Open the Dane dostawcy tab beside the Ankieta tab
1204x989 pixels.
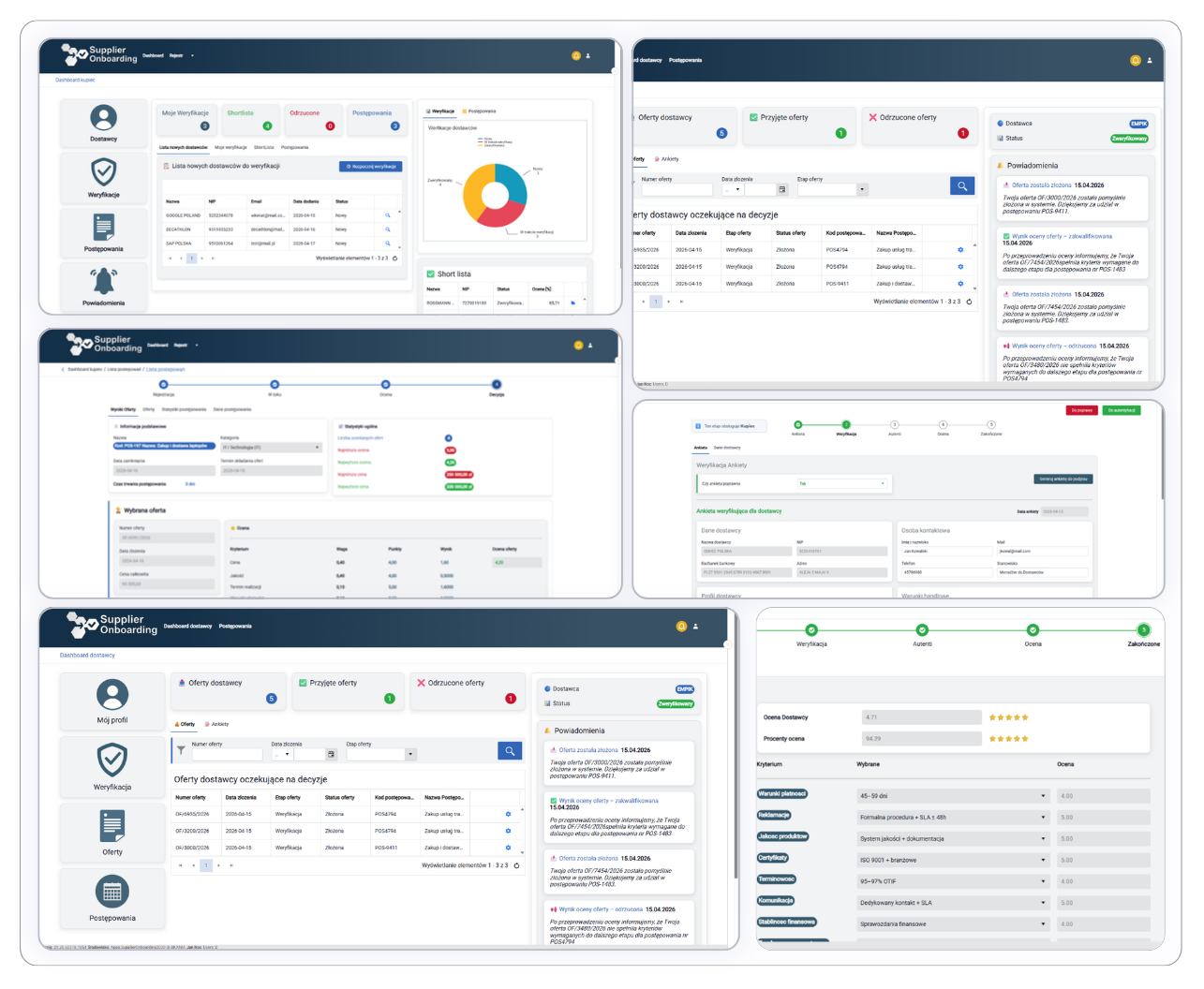coord(727,448)
